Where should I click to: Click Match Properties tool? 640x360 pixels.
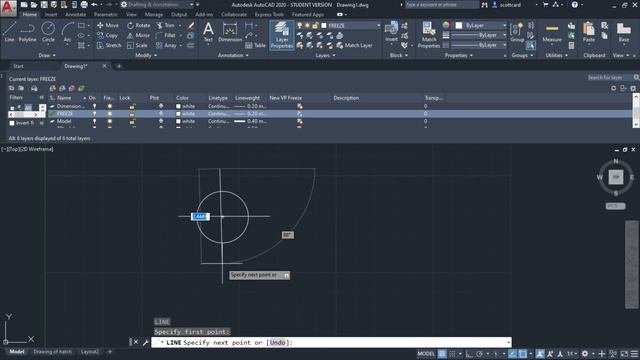429,35
